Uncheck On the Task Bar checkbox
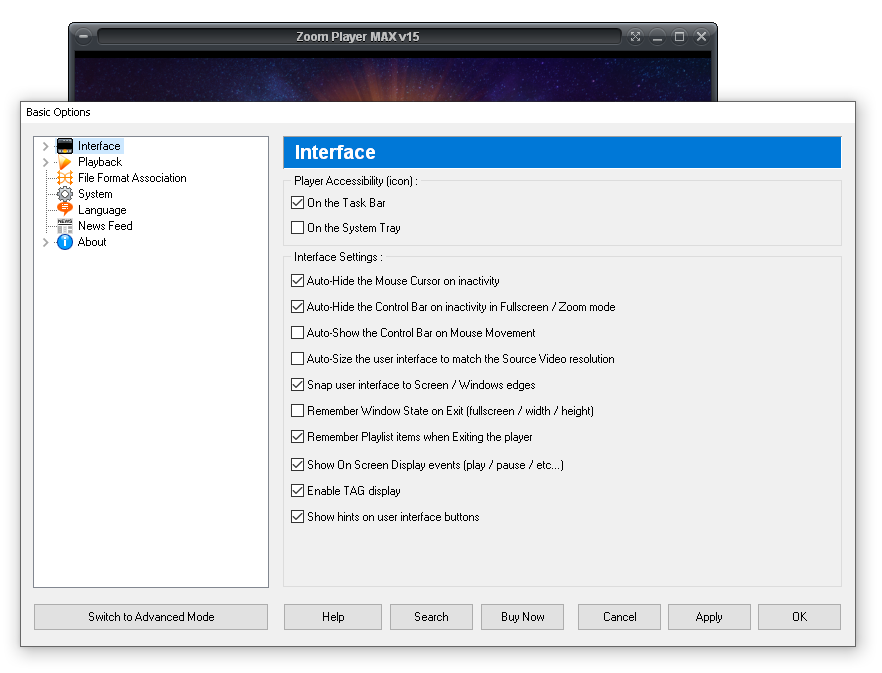Screen dimensions: 882x673 298,203
